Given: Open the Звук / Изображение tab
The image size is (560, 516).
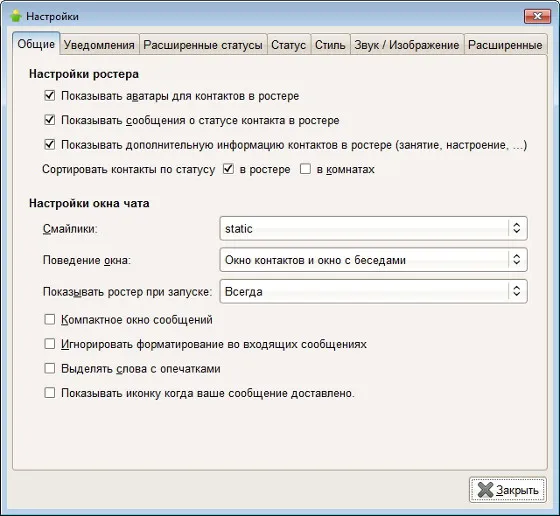Looking at the screenshot, I should pyautogui.click(x=407, y=45).
